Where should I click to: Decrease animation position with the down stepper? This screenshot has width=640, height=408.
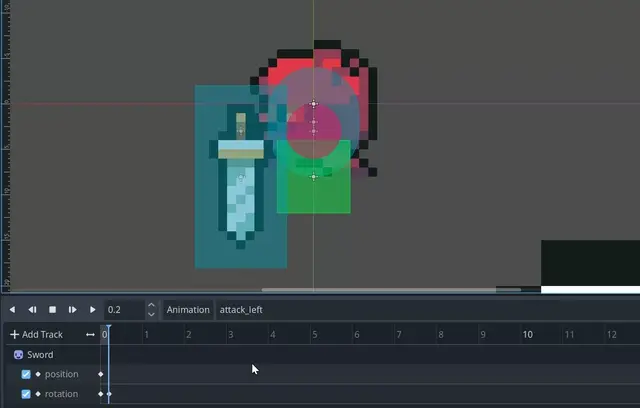pyautogui.click(x=151, y=315)
